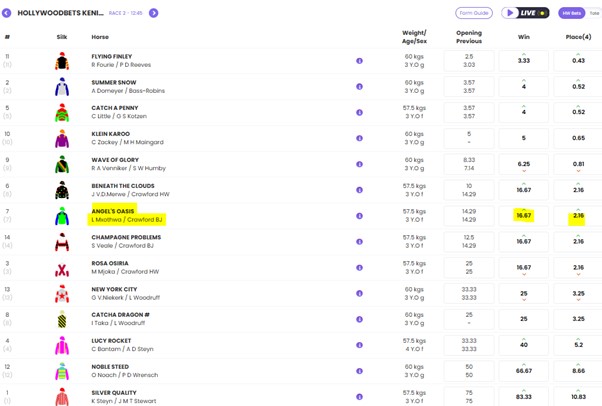Select Win odds 40 for Lucy Rocket
This screenshot has width=602, height=406.
pos(523,345)
